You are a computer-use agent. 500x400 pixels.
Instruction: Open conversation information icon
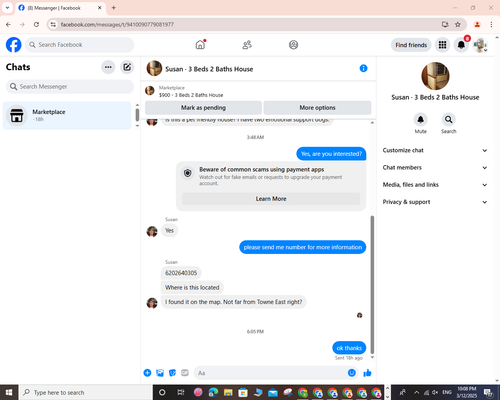click(x=363, y=68)
